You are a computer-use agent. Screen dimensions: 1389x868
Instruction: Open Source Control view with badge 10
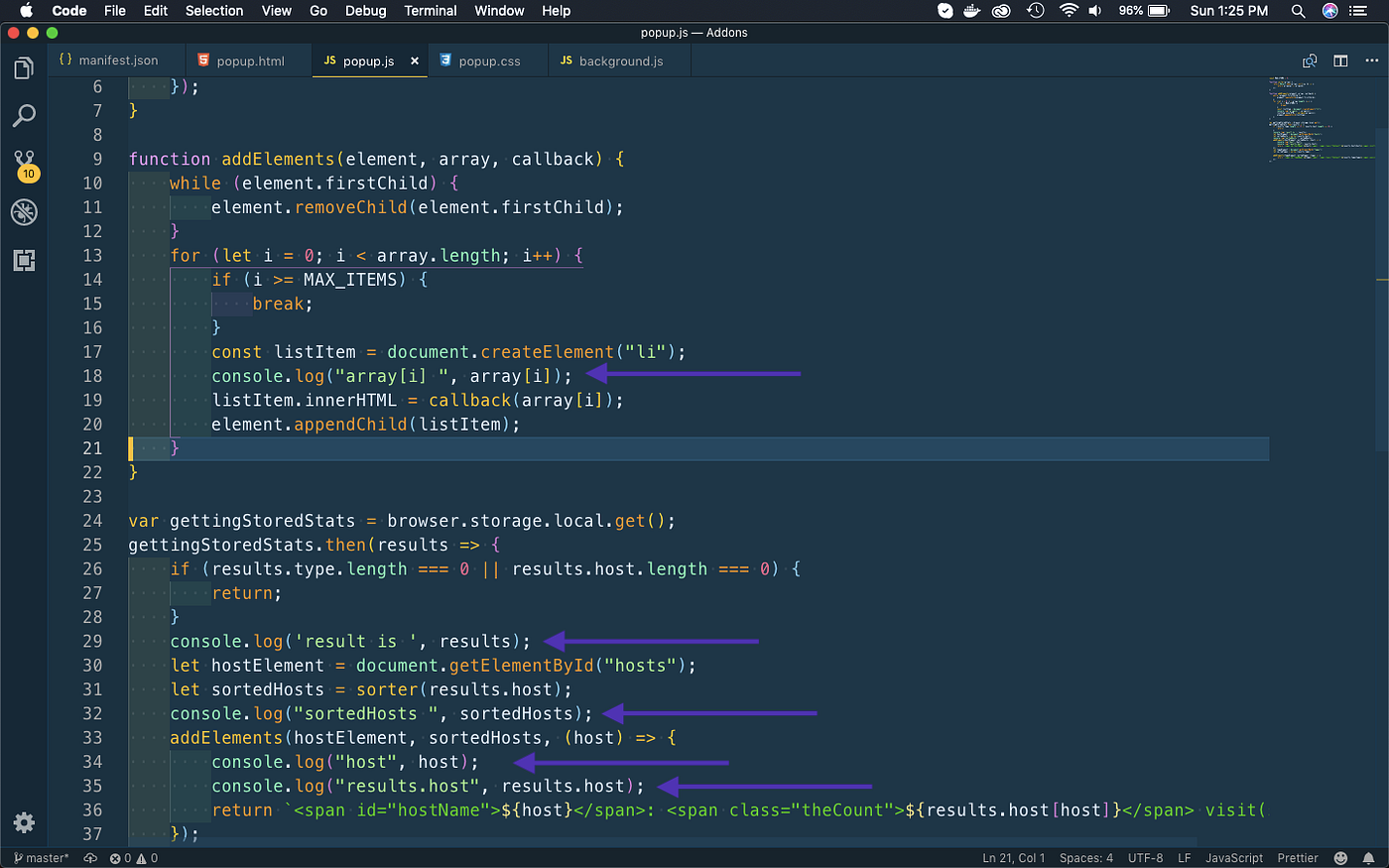point(25,165)
